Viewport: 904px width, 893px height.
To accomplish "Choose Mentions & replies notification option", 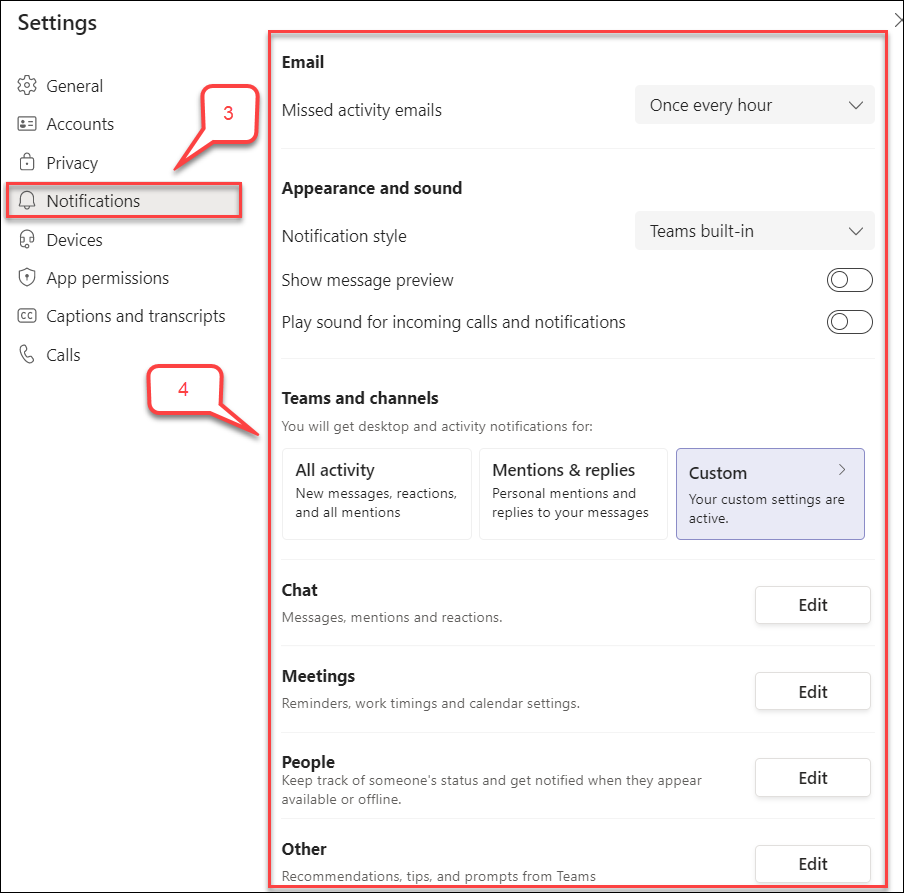I will click(573, 494).
